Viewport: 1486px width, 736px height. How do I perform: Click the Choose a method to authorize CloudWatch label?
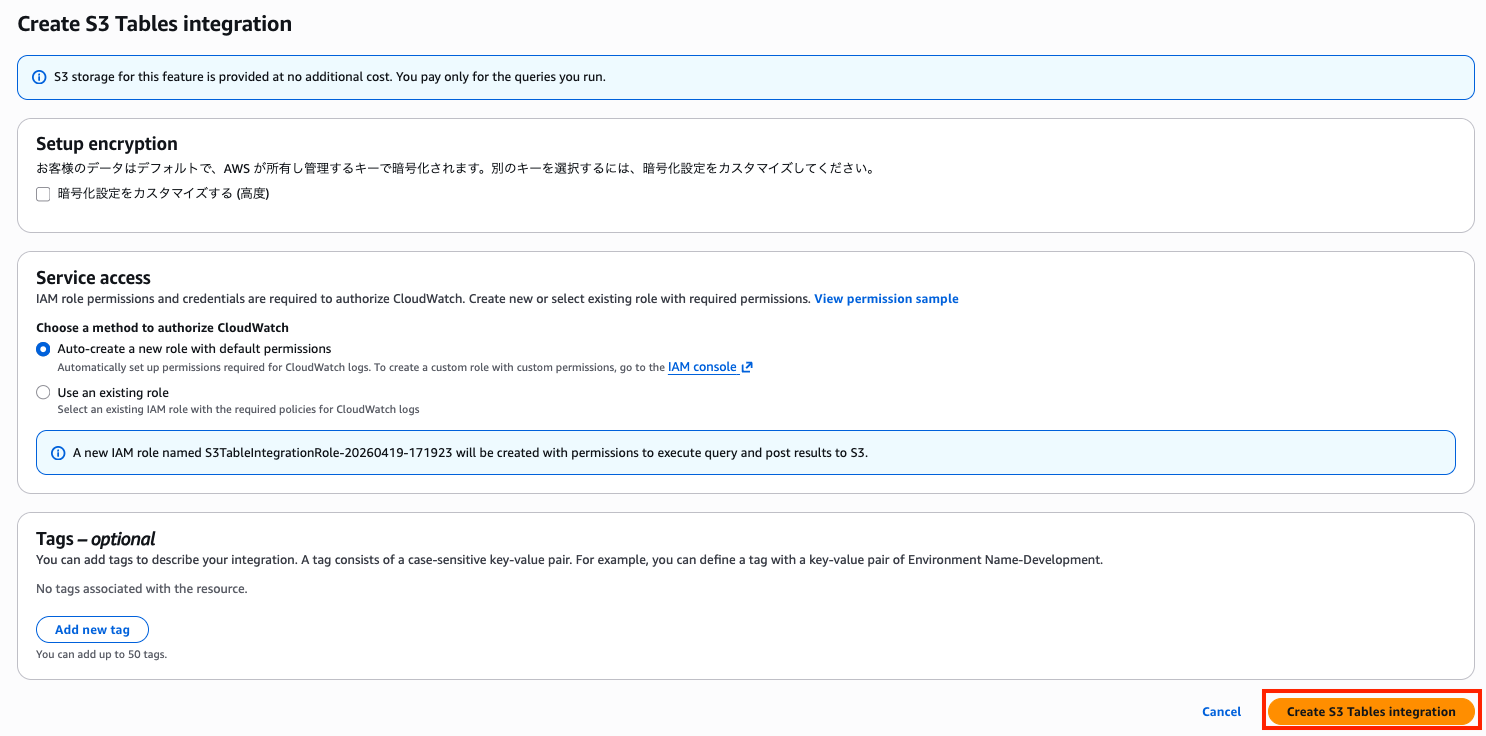click(x=163, y=327)
